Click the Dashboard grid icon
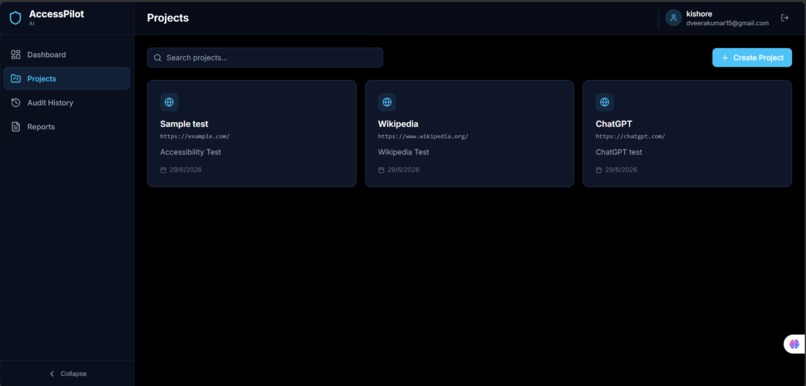806x386 pixels. [x=16, y=54]
